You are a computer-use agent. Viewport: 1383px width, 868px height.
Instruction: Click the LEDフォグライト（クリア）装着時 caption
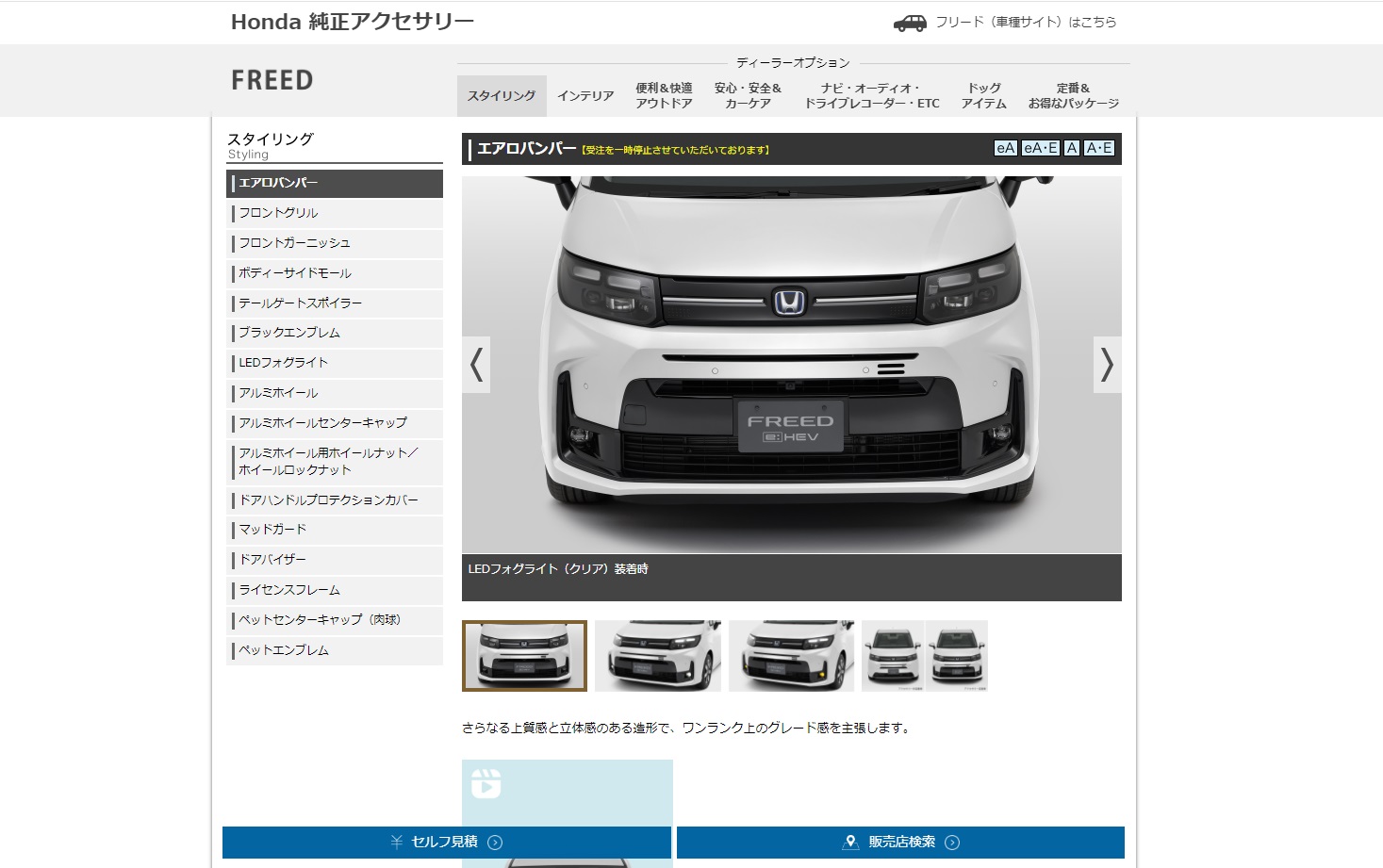(558, 569)
